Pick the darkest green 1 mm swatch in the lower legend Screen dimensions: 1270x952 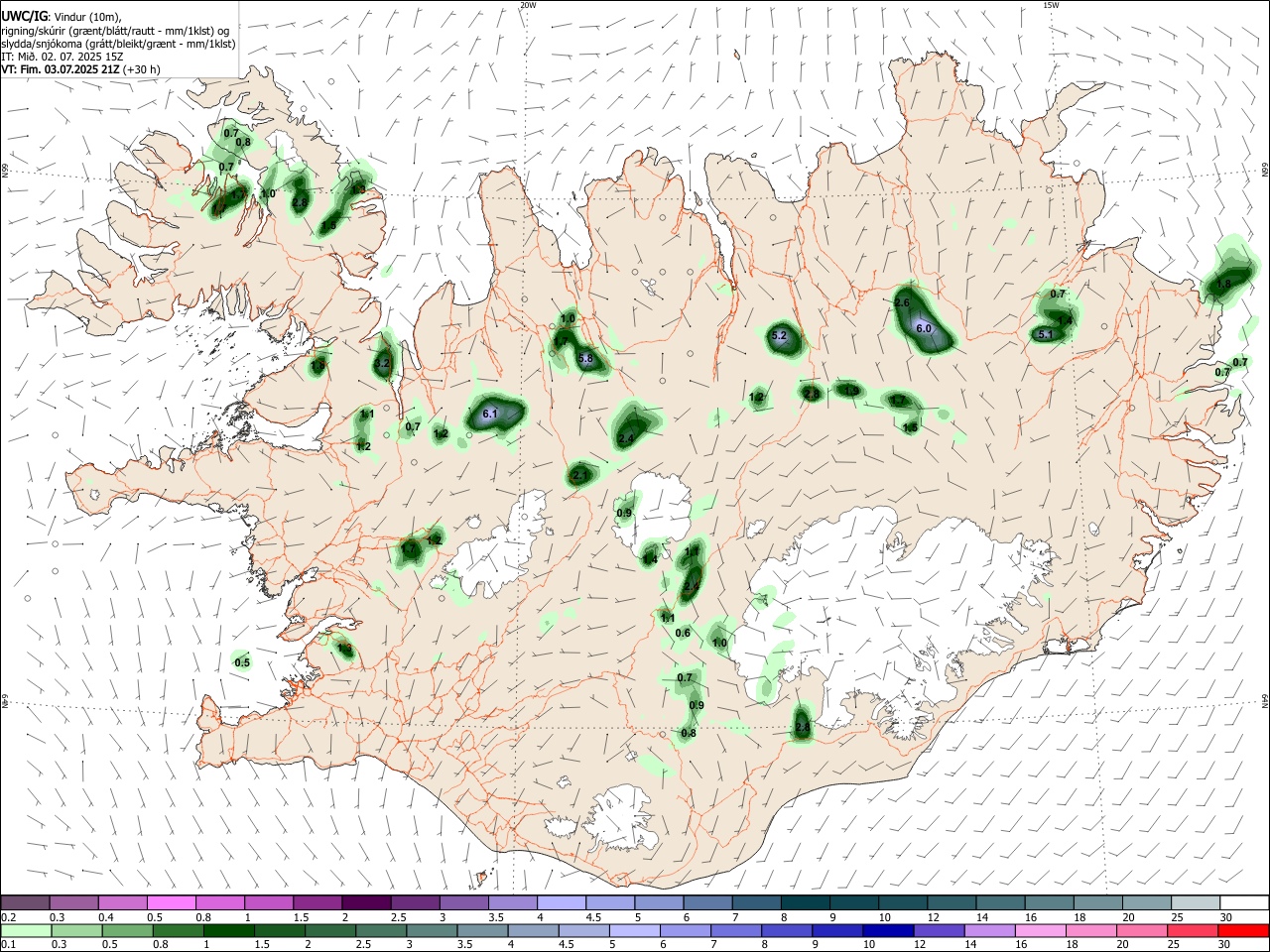point(229,930)
